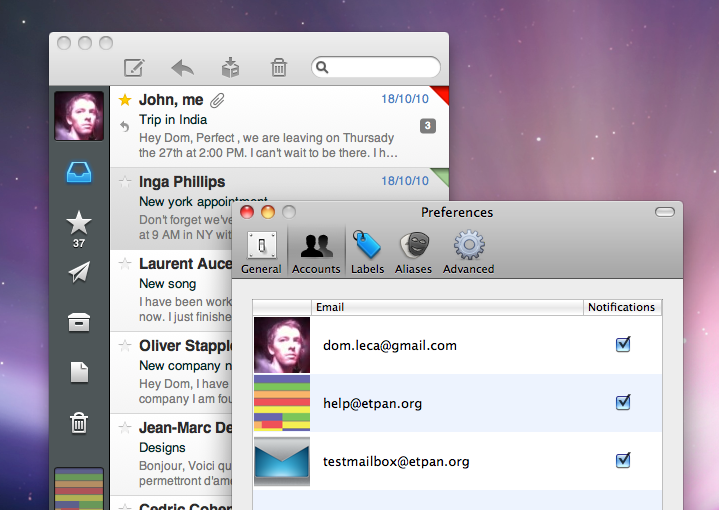Click the Notifications column header

click(x=622, y=307)
